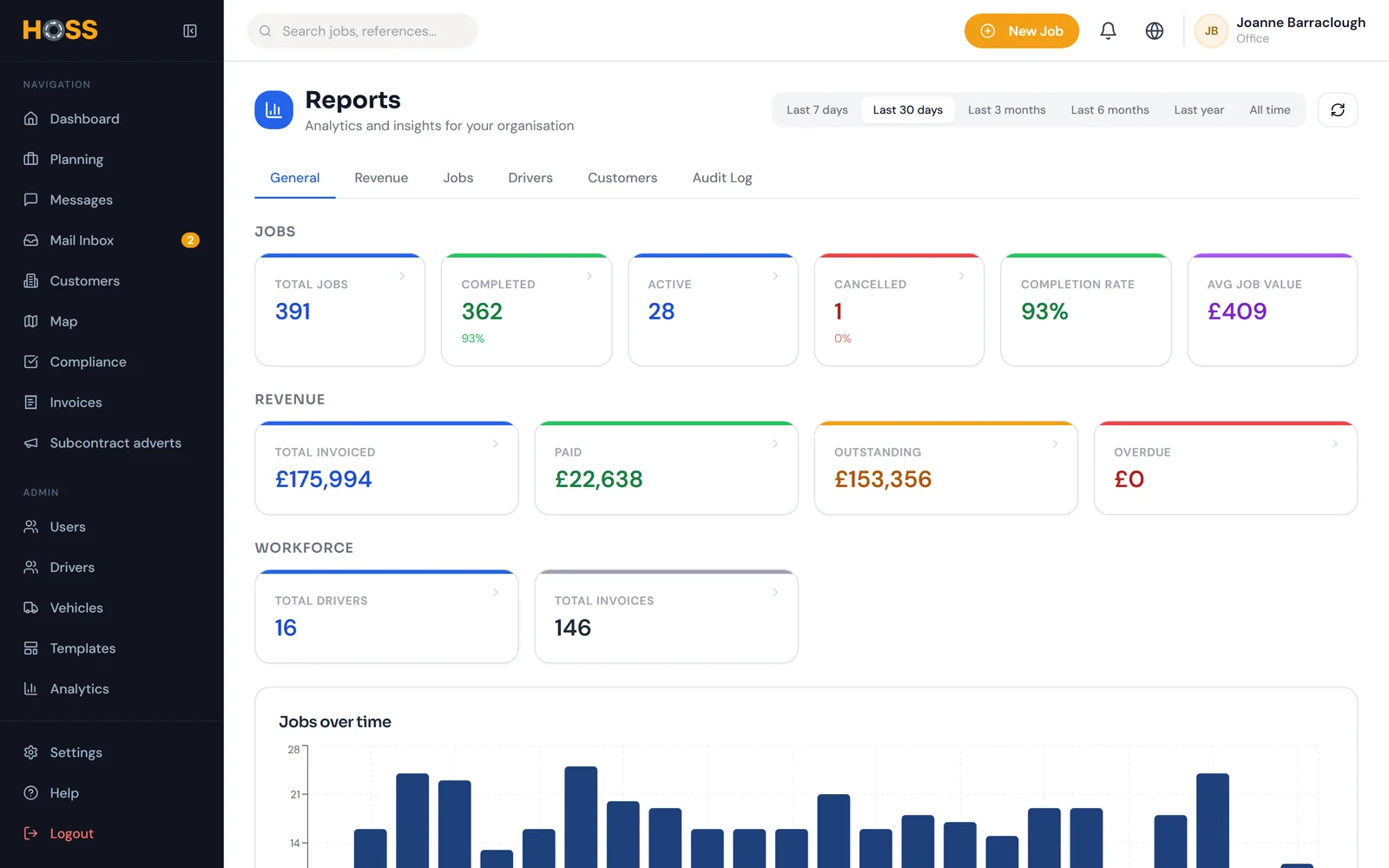Viewport: 1389px width, 868px height.
Task: Refresh the reports data
Action: pos(1337,110)
